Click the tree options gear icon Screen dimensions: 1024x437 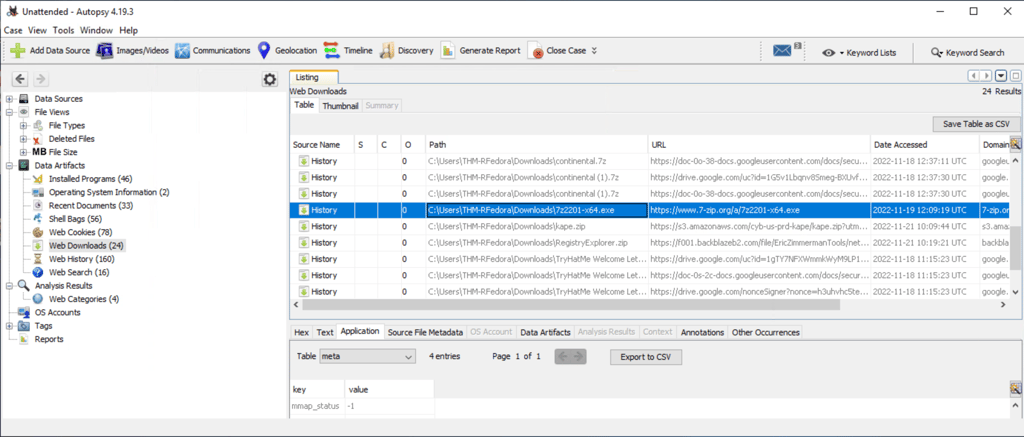tap(269, 80)
